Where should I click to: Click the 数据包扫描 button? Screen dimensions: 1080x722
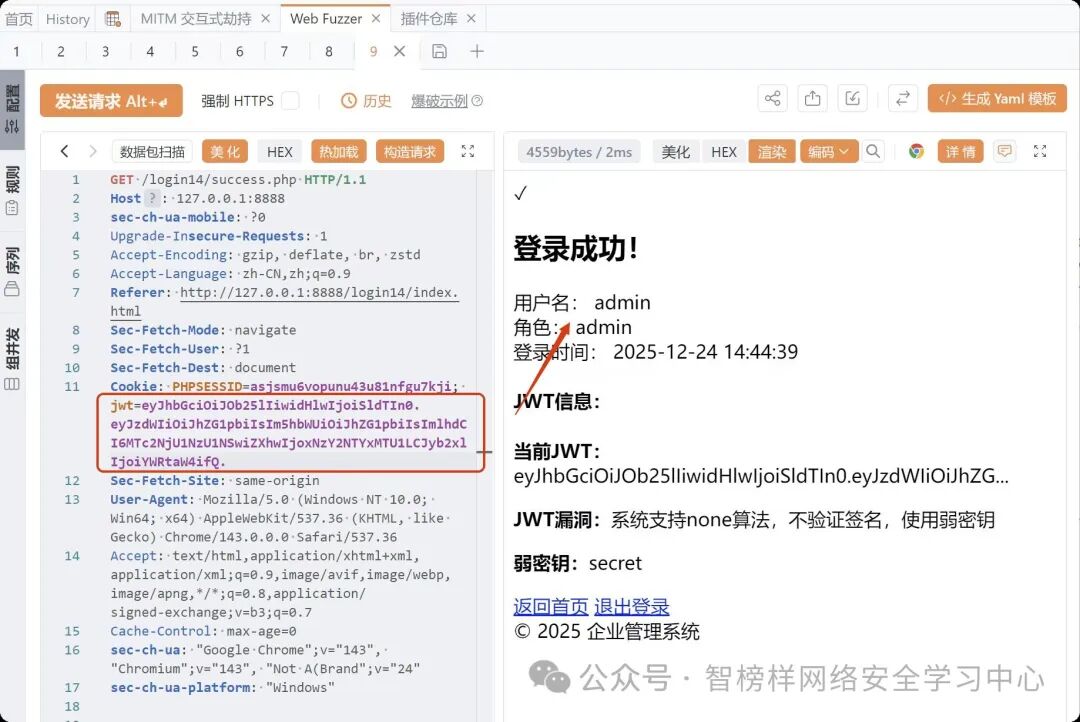click(x=152, y=151)
